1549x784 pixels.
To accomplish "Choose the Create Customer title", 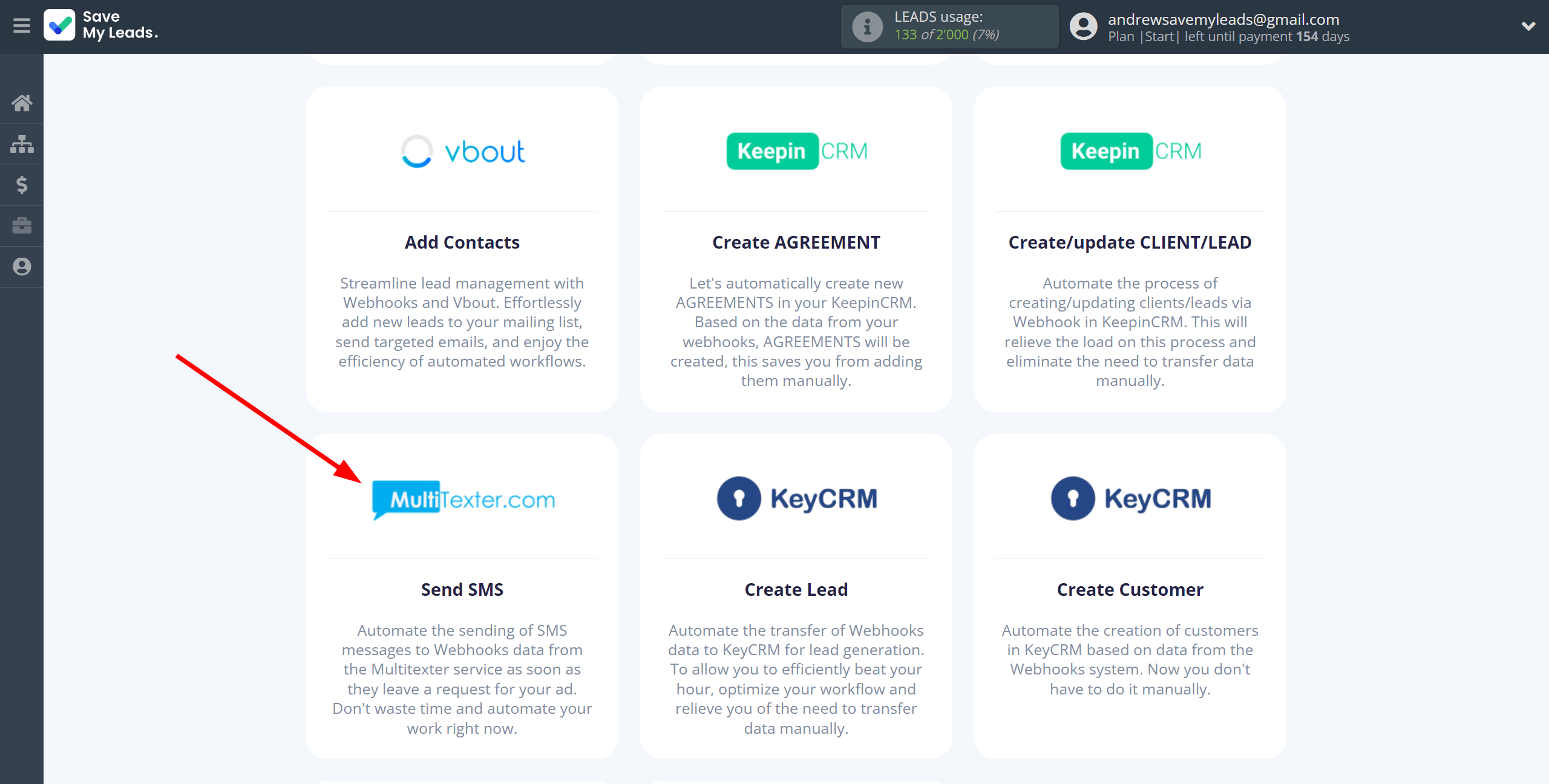I will [1130, 590].
